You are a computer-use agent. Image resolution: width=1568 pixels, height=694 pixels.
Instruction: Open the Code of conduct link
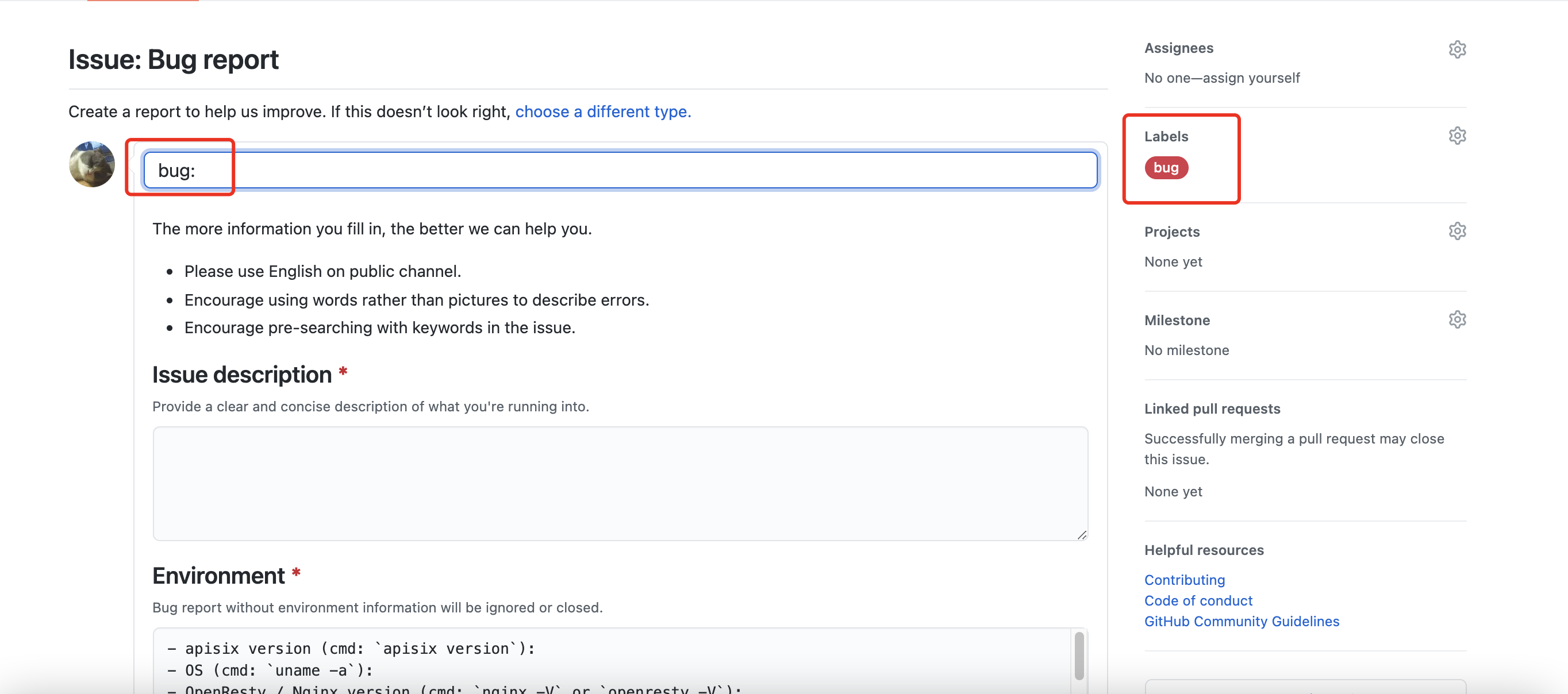click(1198, 600)
